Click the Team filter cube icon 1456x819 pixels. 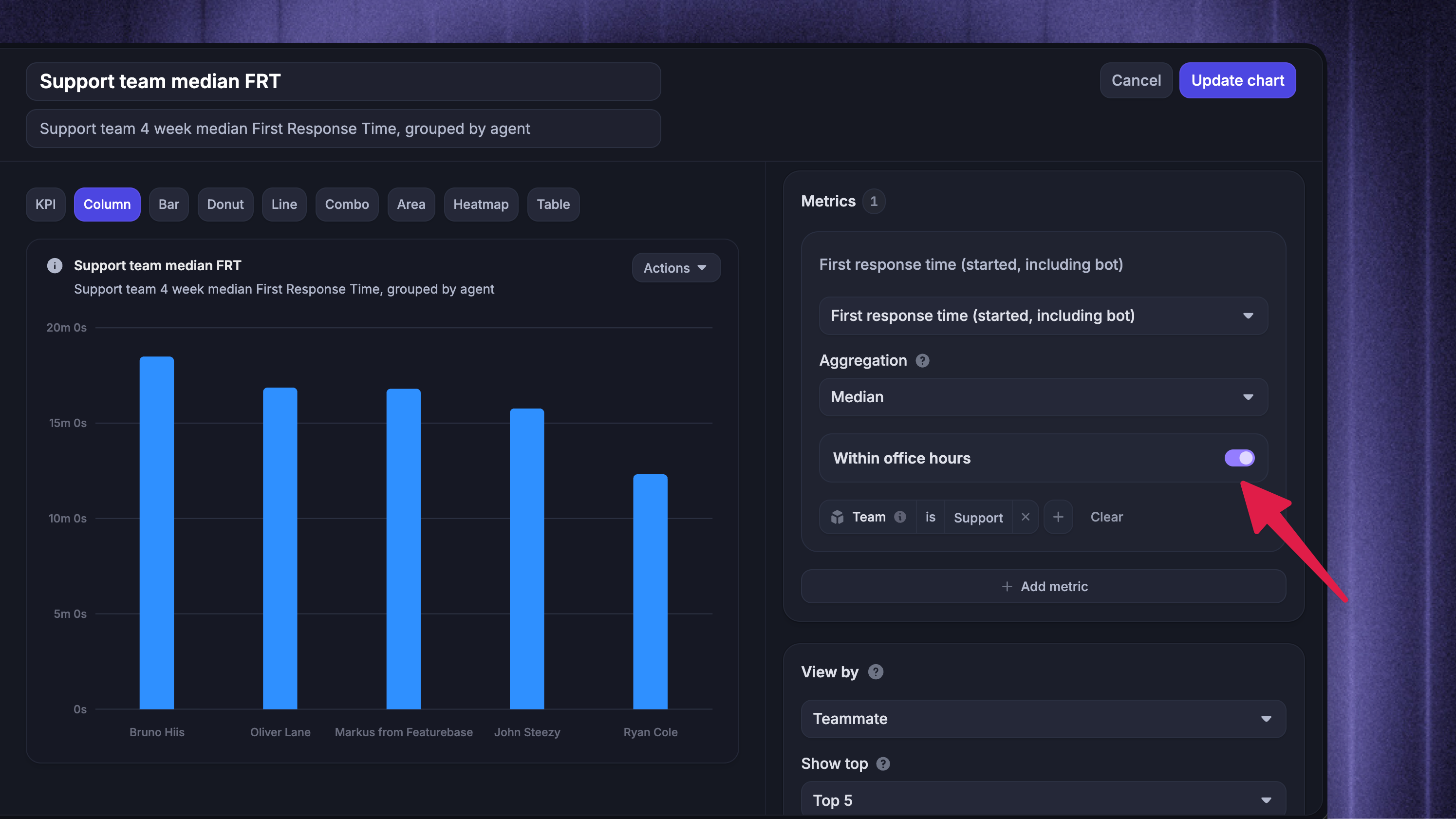837,517
